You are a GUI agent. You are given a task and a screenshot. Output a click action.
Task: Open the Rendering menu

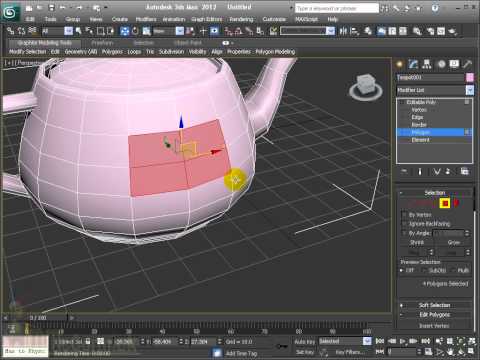(241, 19)
